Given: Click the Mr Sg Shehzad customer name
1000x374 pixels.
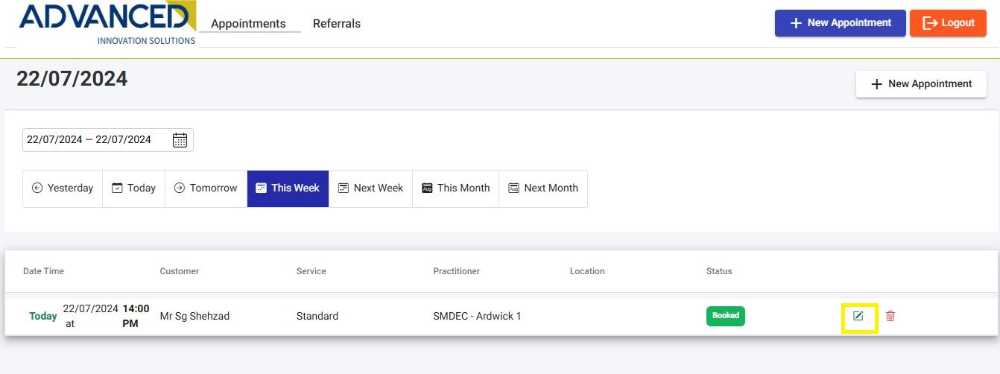Looking at the screenshot, I should click(195, 316).
